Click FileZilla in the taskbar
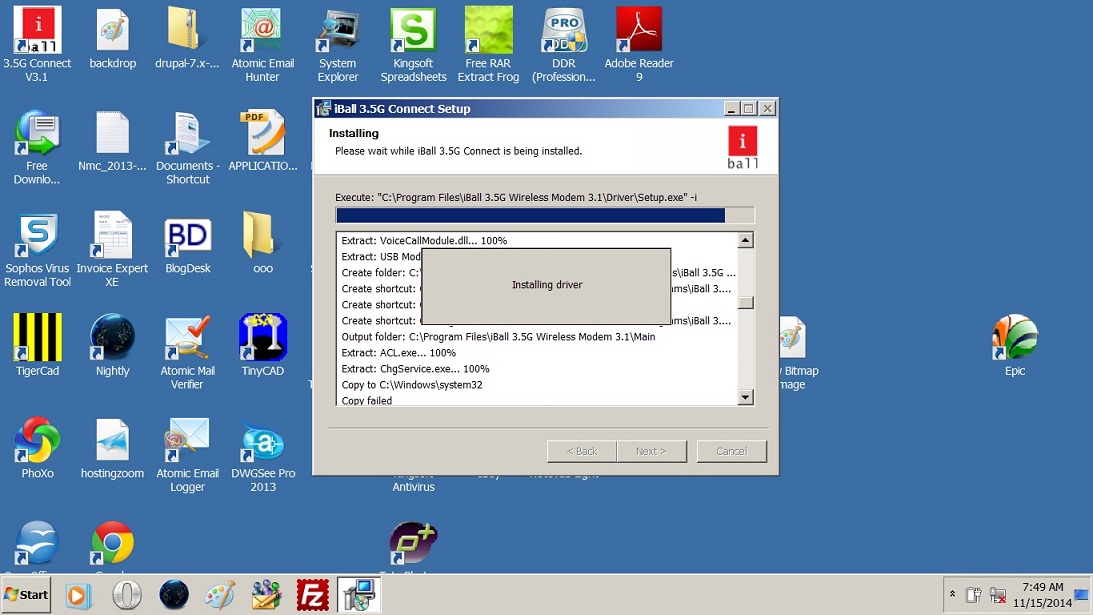The width and height of the screenshot is (1093, 615). click(313, 595)
